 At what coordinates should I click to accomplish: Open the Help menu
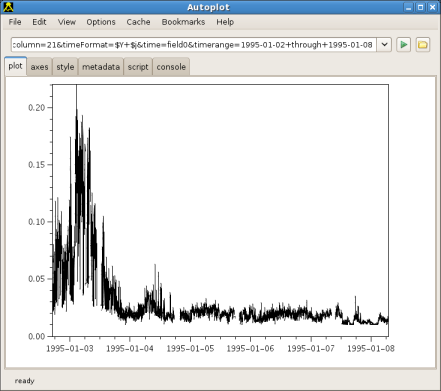click(225, 22)
